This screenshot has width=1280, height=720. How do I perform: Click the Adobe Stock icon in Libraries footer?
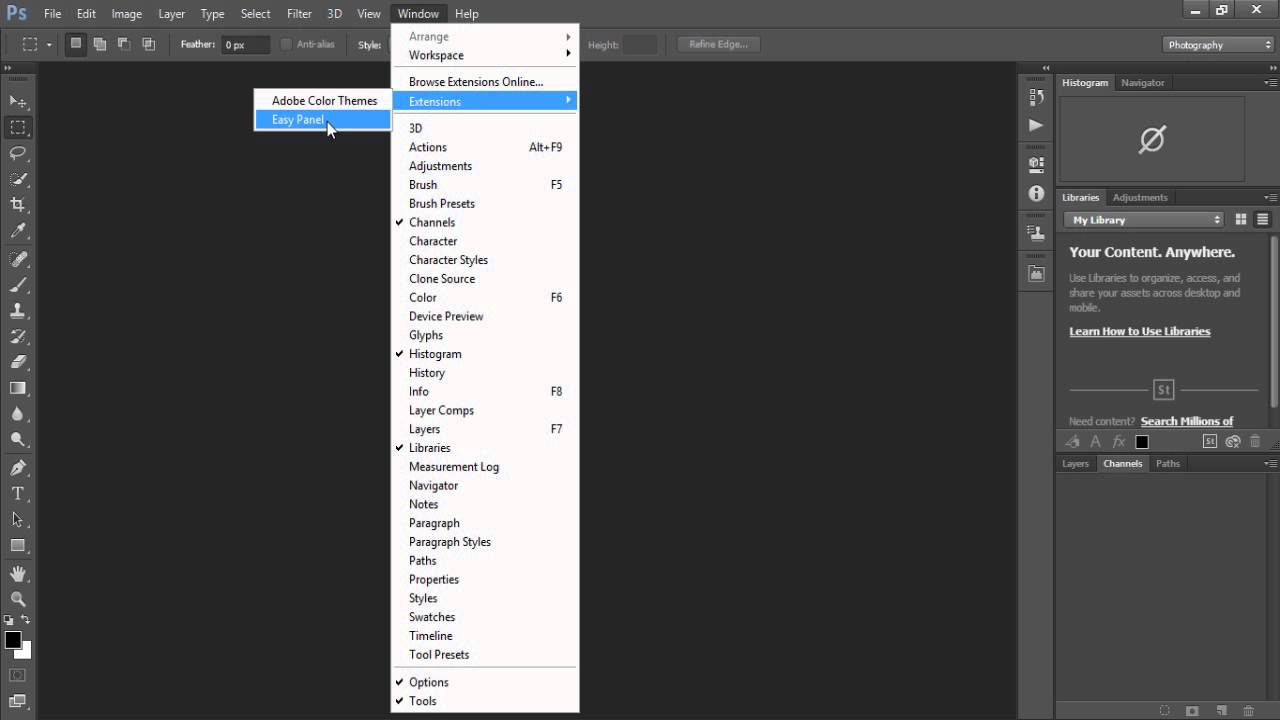1209,441
